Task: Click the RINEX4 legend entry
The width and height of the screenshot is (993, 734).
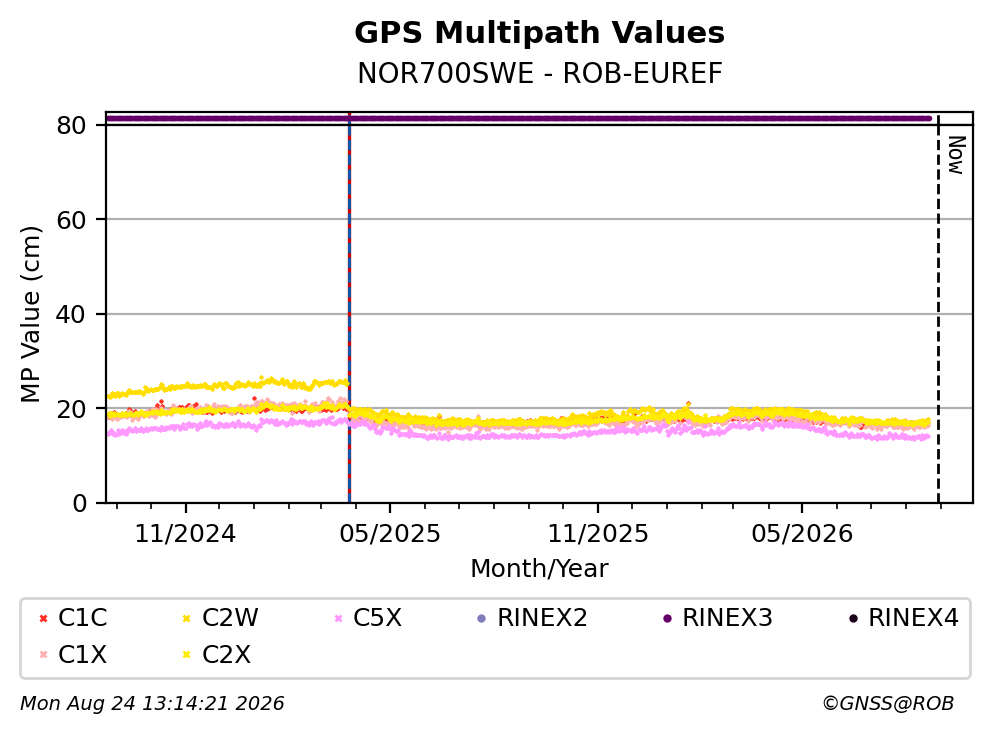Action: point(904,617)
